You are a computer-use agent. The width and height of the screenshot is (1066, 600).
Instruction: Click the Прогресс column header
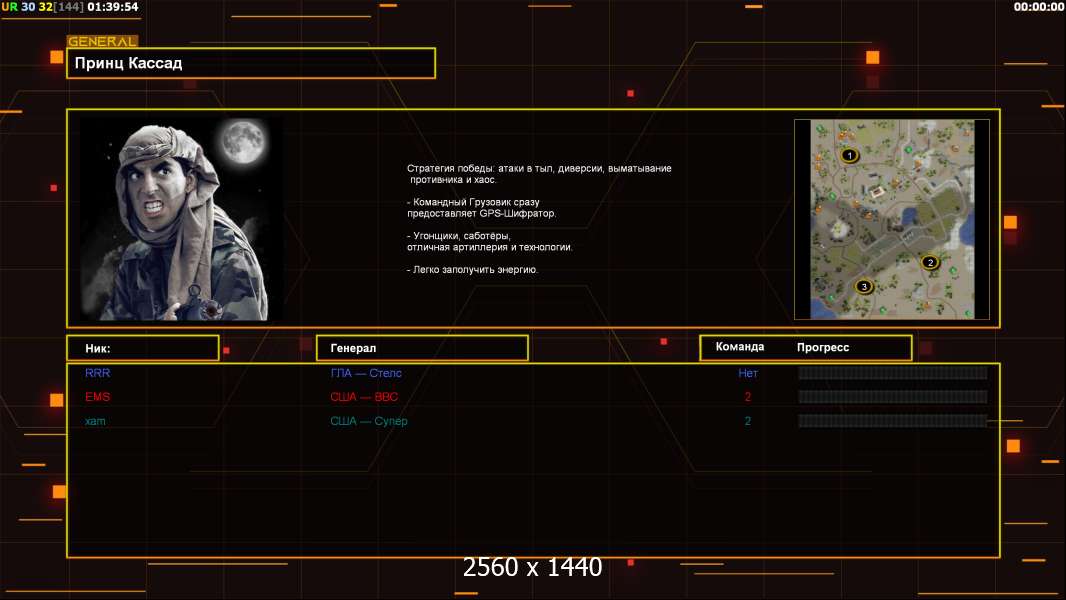[823, 347]
